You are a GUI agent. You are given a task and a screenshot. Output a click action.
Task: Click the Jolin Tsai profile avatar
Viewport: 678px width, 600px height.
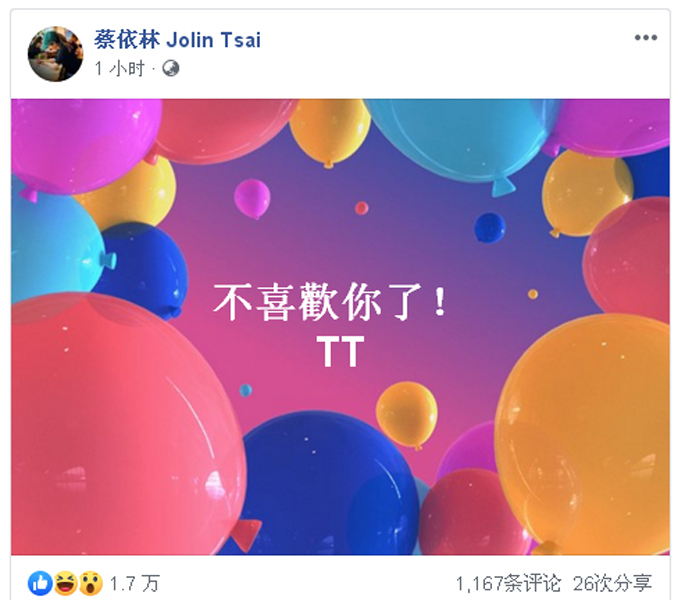55,54
